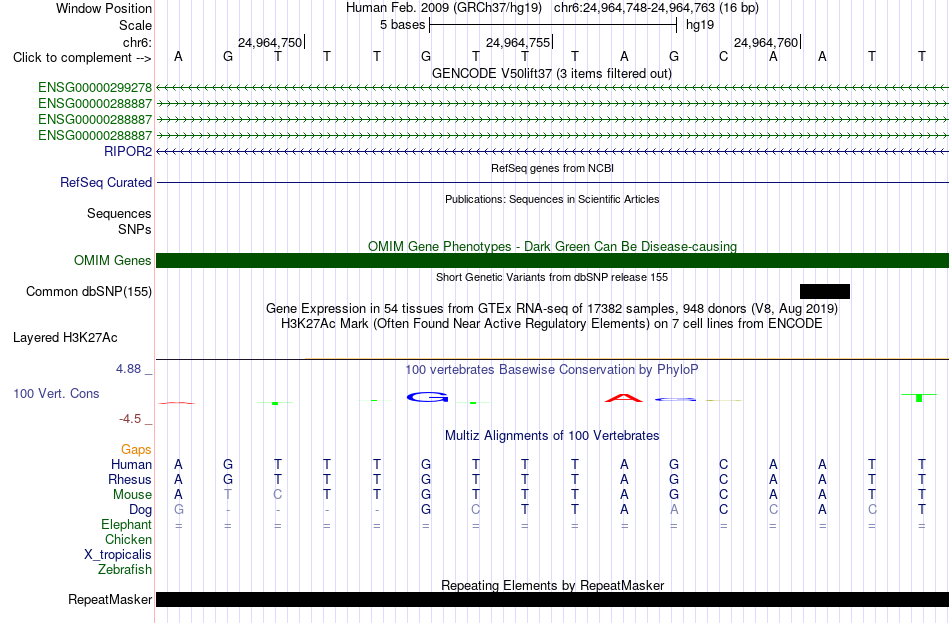Click the 5 bases scale bar
Screen dimensions: 950x623
click(x=553, y=25)
